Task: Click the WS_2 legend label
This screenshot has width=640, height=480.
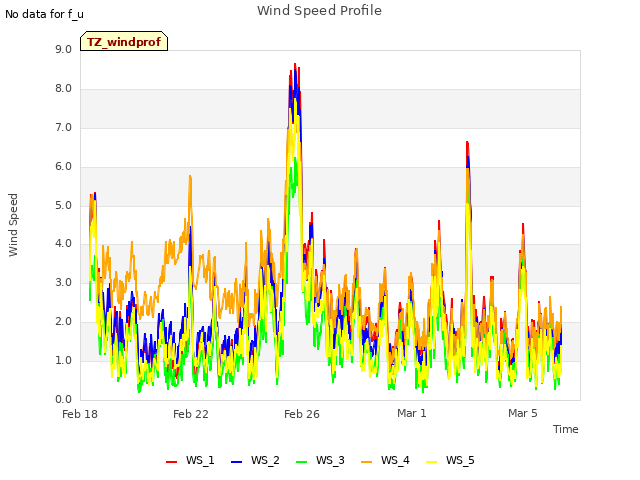Action: click(265, 460)
